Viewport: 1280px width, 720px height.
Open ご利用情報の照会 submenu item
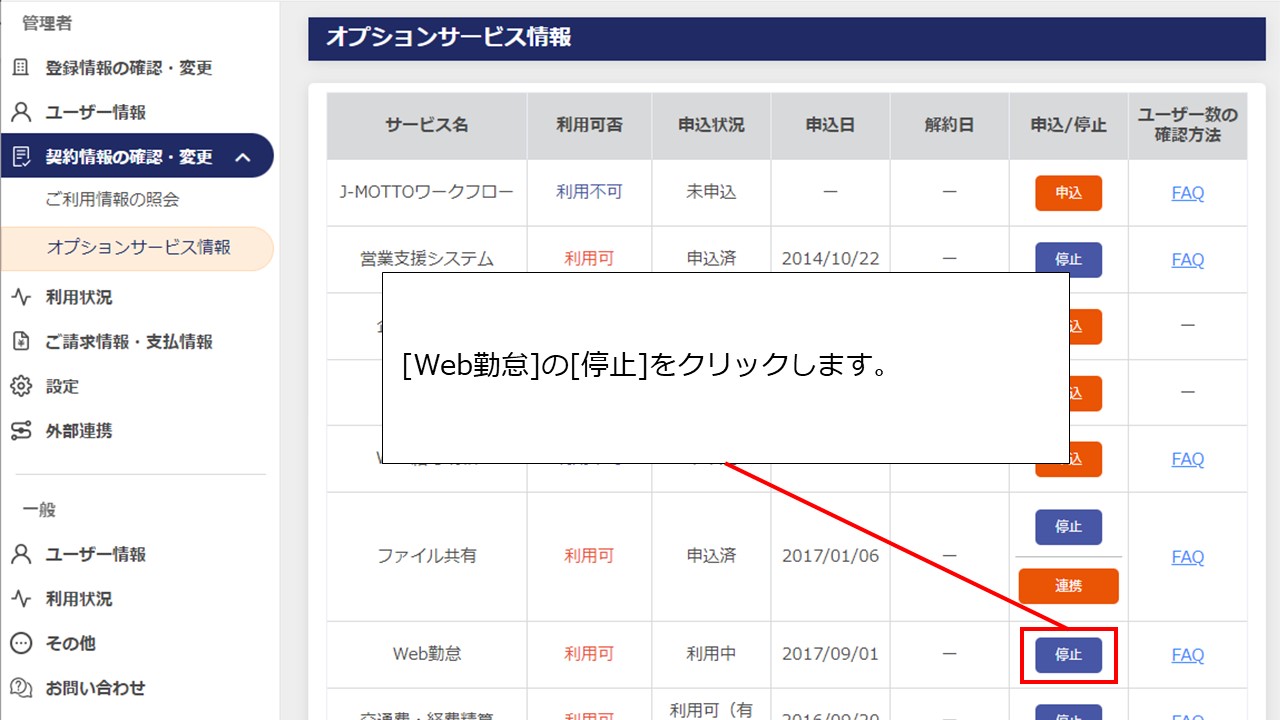point(113,200)
